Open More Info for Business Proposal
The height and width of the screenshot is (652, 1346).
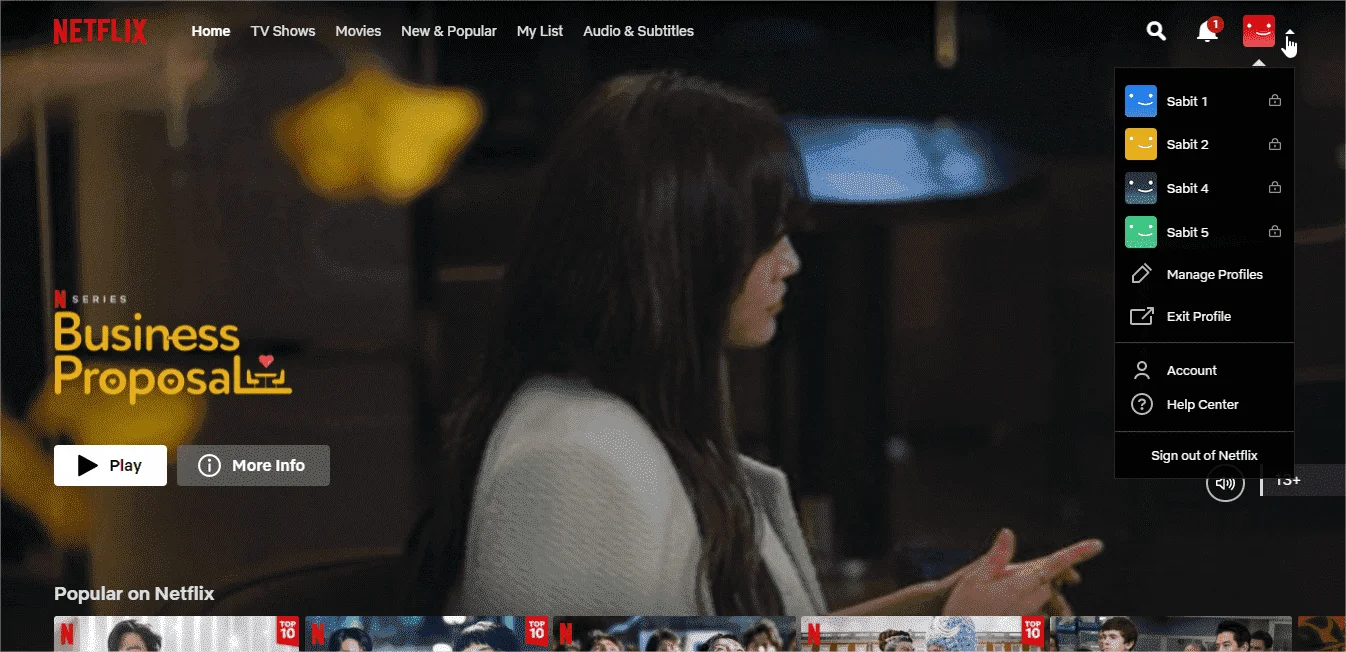click(253, 465)
